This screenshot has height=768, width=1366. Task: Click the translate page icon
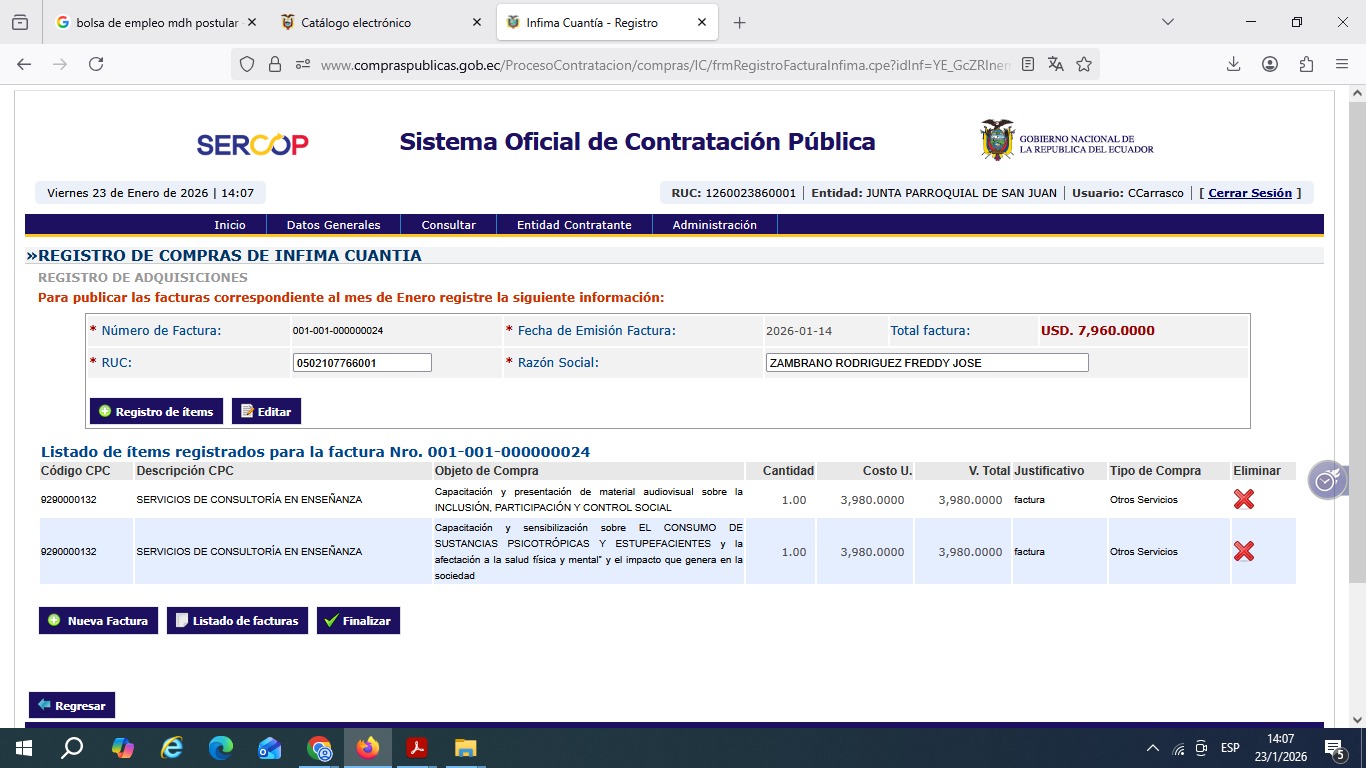1056,64
